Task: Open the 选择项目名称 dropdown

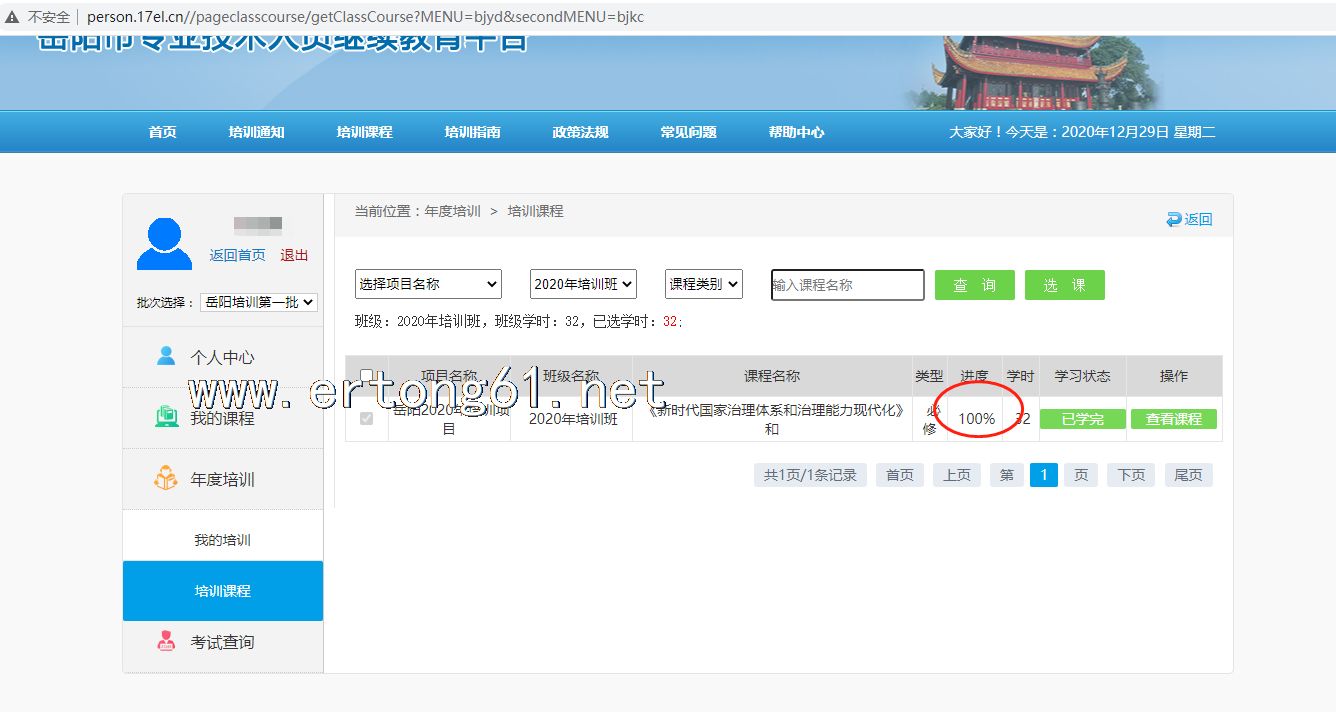Action: [428, 284]
